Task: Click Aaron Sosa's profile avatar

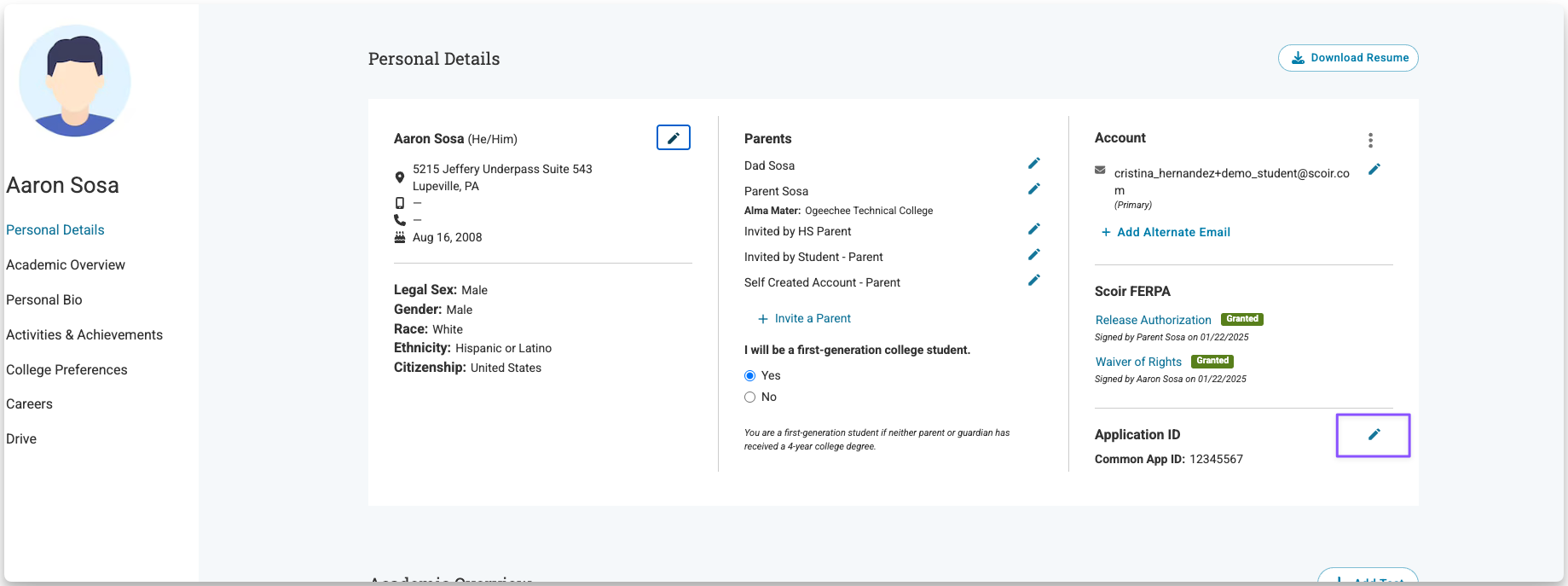Action: [75, 81]
